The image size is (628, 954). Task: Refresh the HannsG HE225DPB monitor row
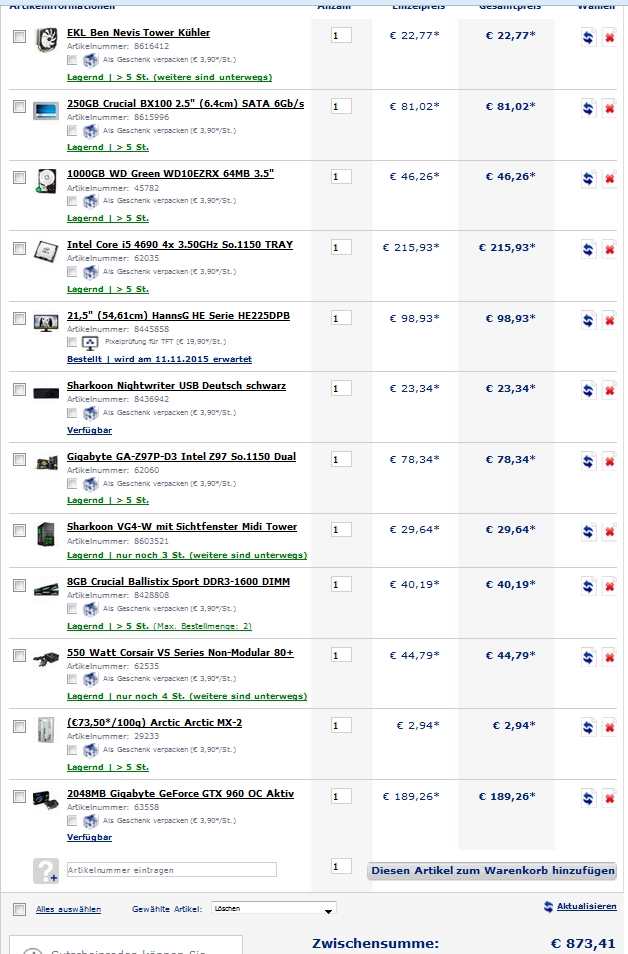[x=588, y=321]
